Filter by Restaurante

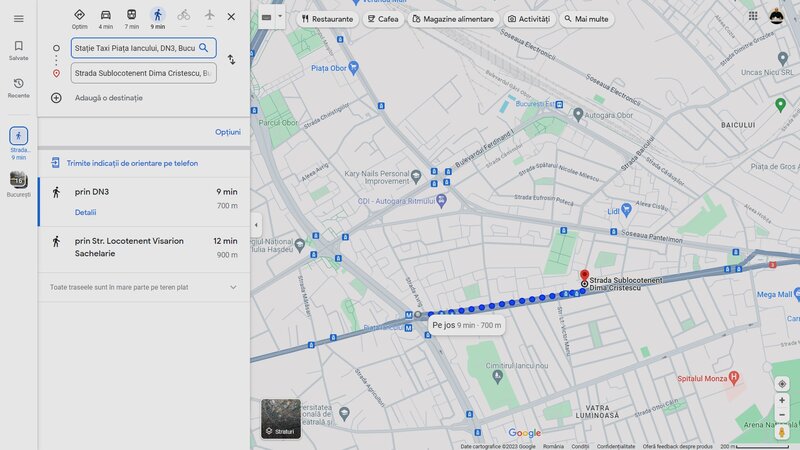(x=327, y=19)
